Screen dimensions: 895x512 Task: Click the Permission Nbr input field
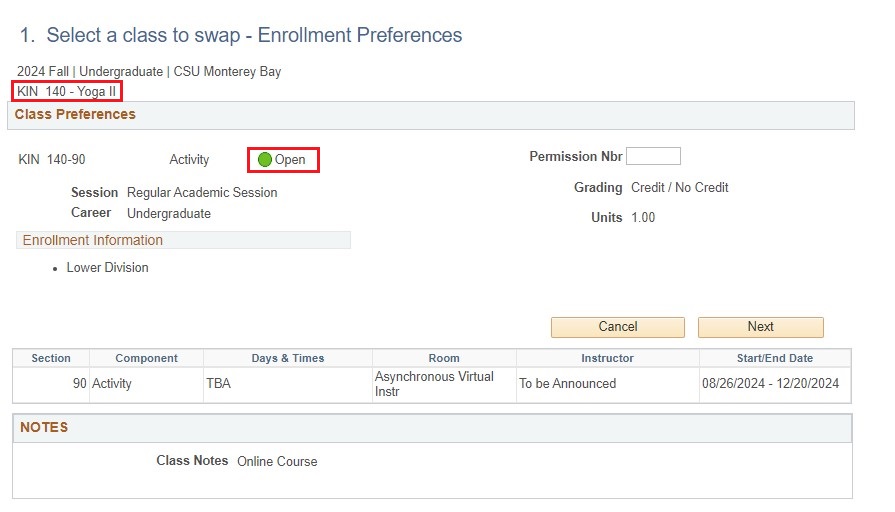[x=653, y=156]
